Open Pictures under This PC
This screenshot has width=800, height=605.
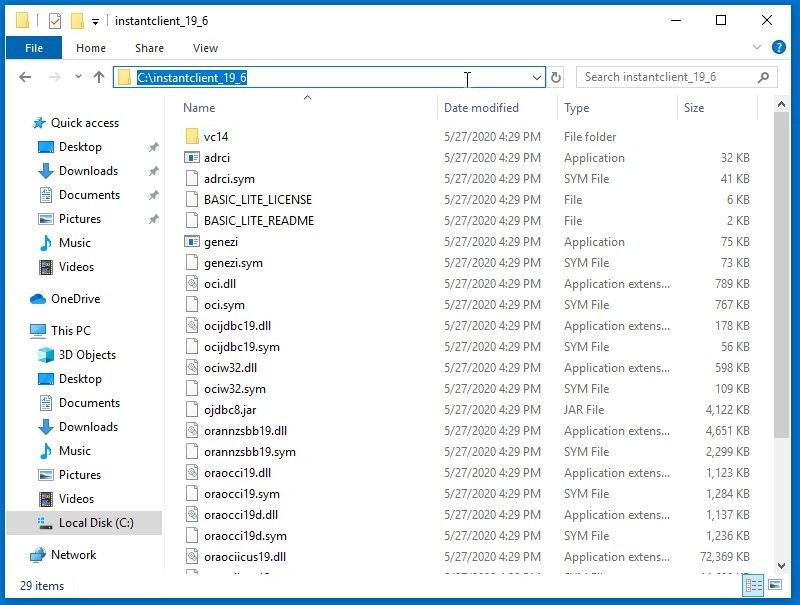click(x=70, y=474)
